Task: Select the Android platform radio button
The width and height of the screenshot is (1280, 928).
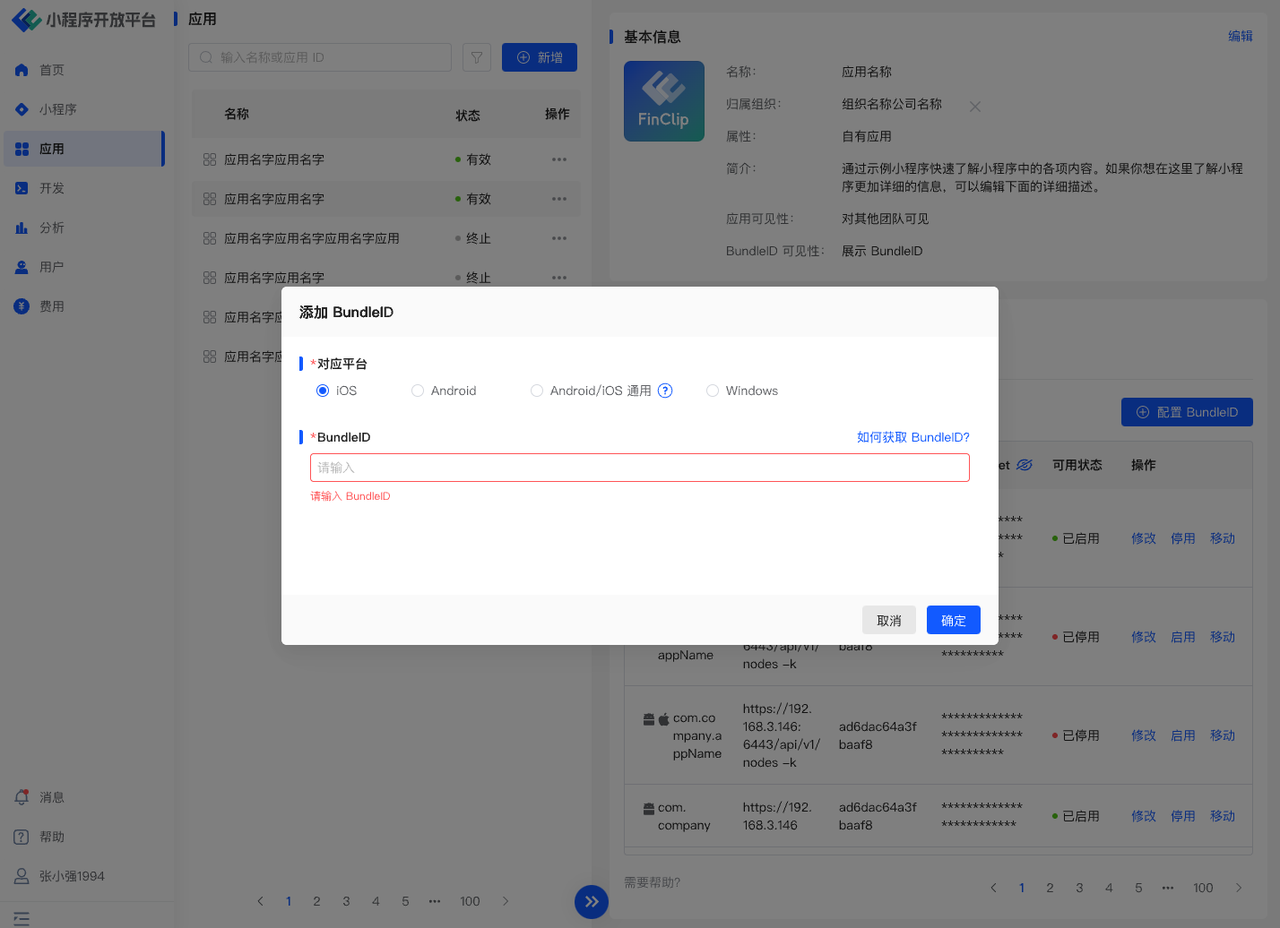Action: click(418, 391)
